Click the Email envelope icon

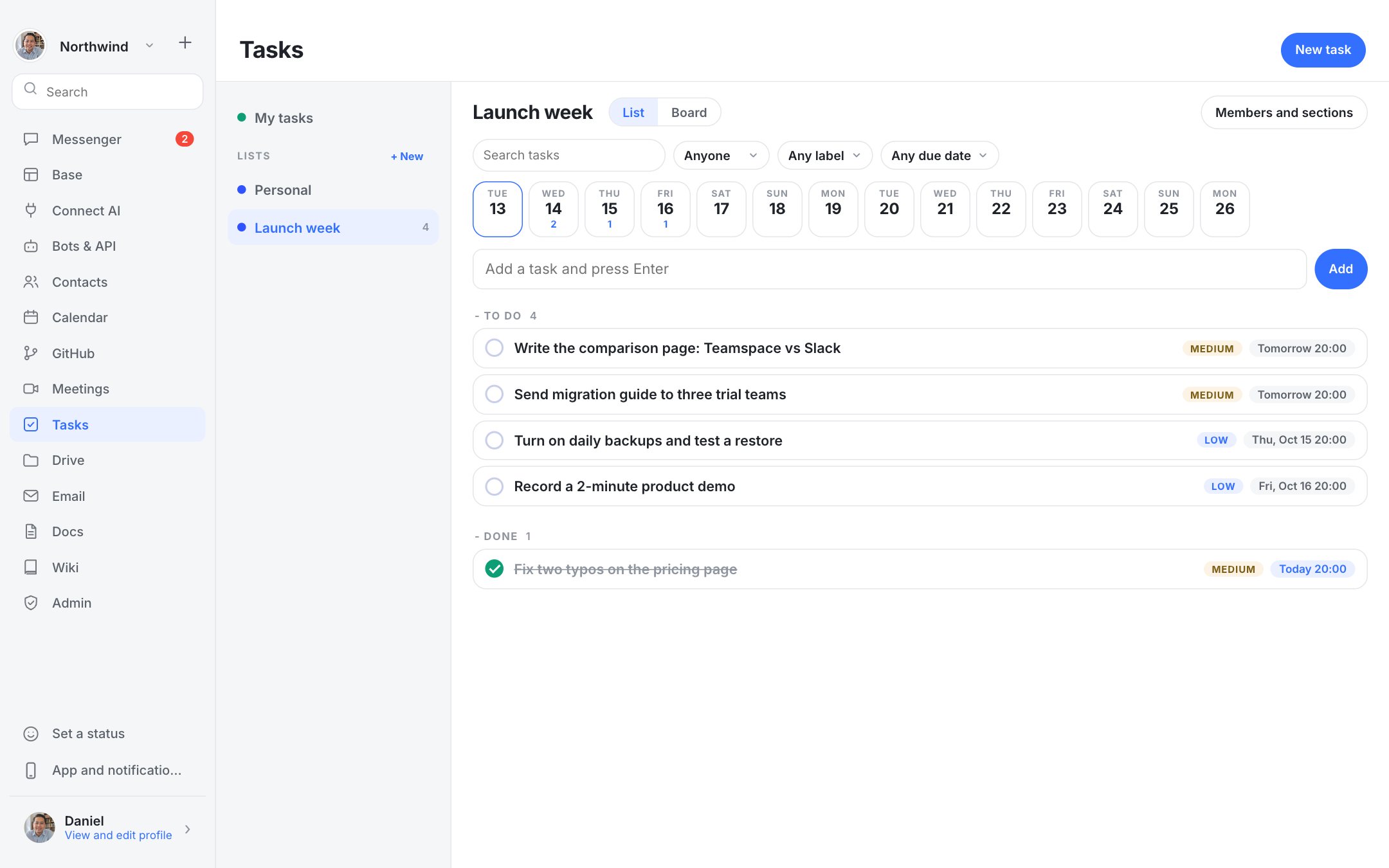(x=30, y=496)
